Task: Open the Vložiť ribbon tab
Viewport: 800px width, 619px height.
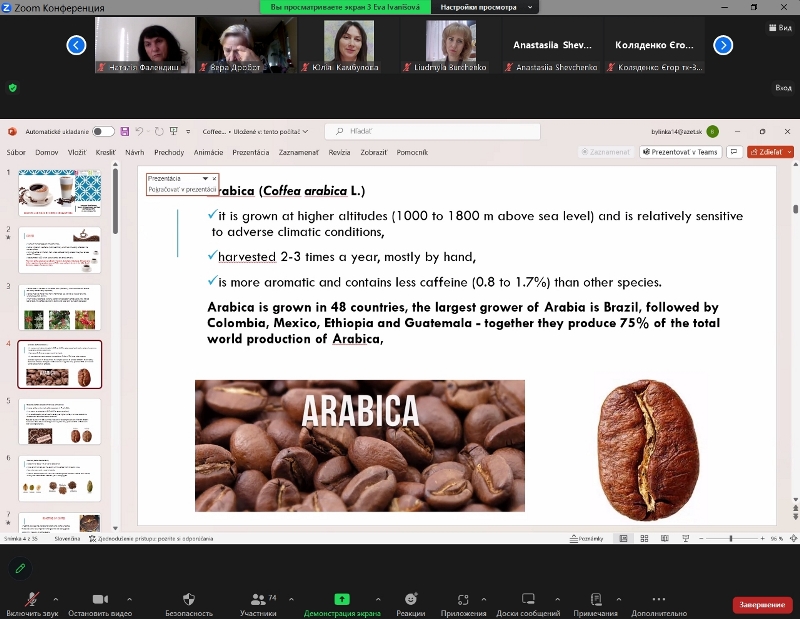Action: [77, 152]
